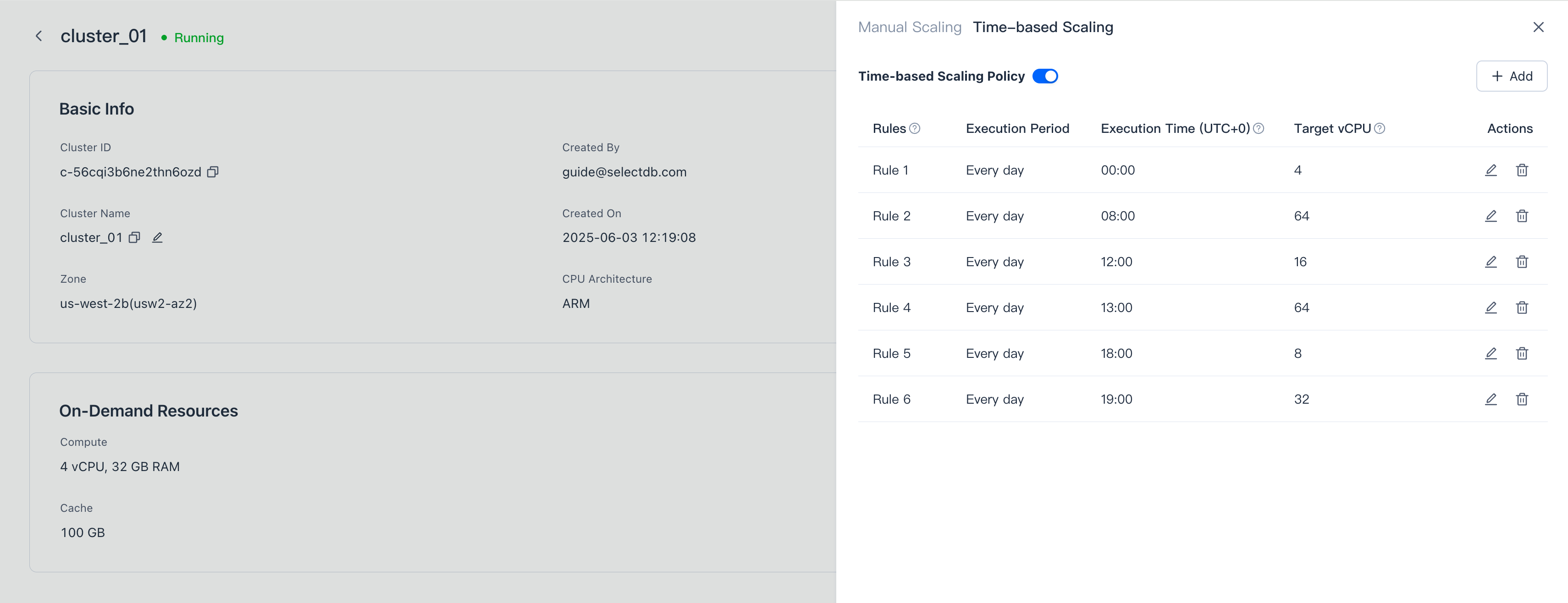Open the Rules help tooltip
This screenshot has height=603, width=1568.
point(914,128)
